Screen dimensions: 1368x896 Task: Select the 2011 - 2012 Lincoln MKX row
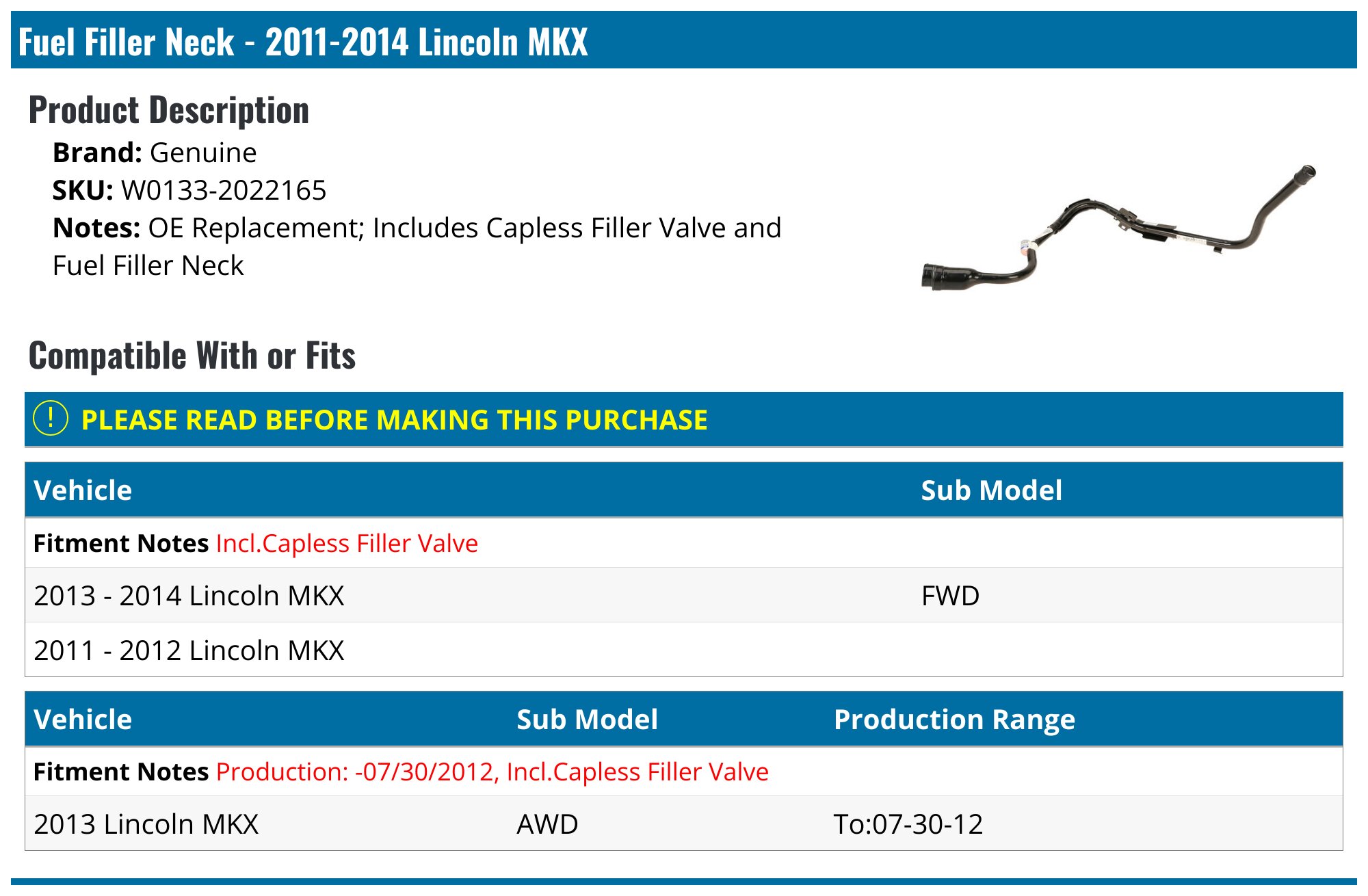pos(684,650)
